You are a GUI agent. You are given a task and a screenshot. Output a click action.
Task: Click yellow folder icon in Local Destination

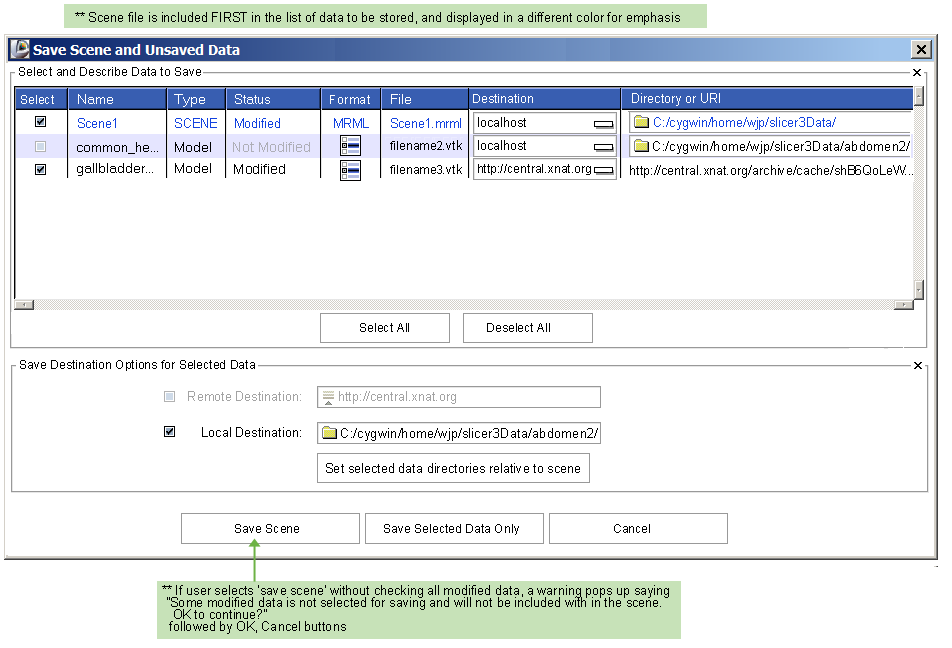[329, 434]
